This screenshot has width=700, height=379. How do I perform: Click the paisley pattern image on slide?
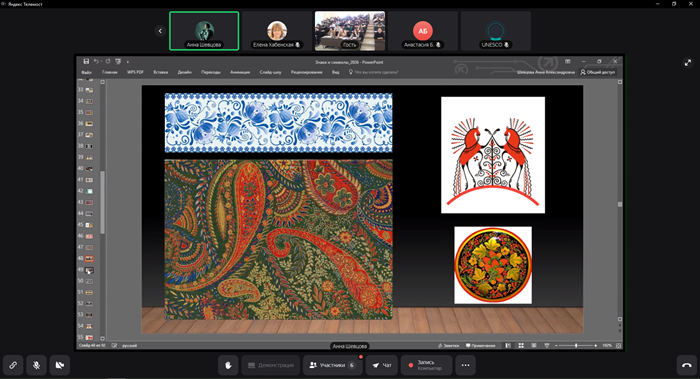pyautogui.click(x=279, y=239)
